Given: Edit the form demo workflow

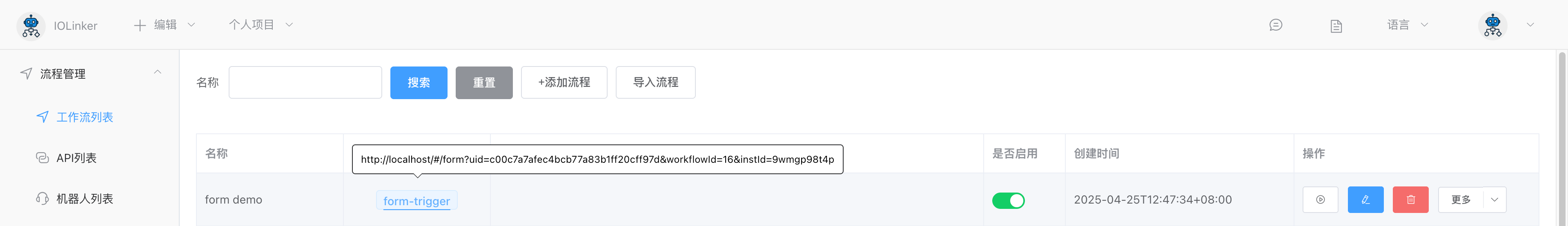Looking at the screenshot, I should [x=1365, y=200].
